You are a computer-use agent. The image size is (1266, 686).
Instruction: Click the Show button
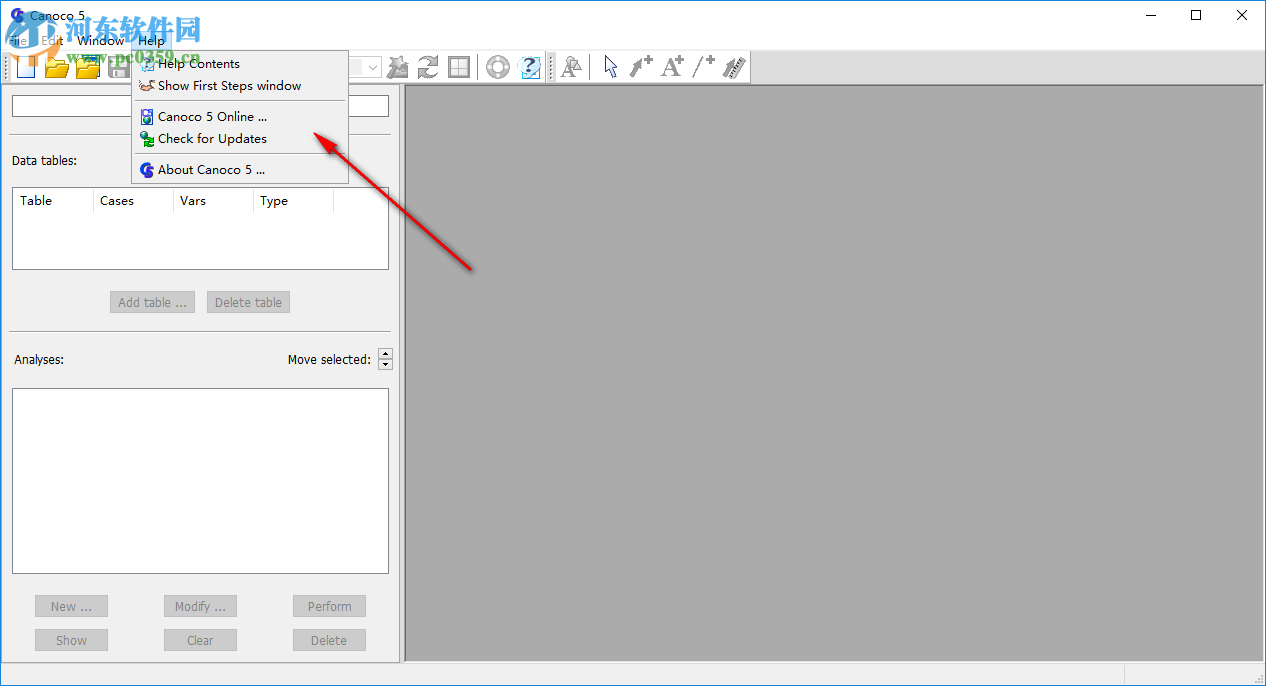(71, 640)
